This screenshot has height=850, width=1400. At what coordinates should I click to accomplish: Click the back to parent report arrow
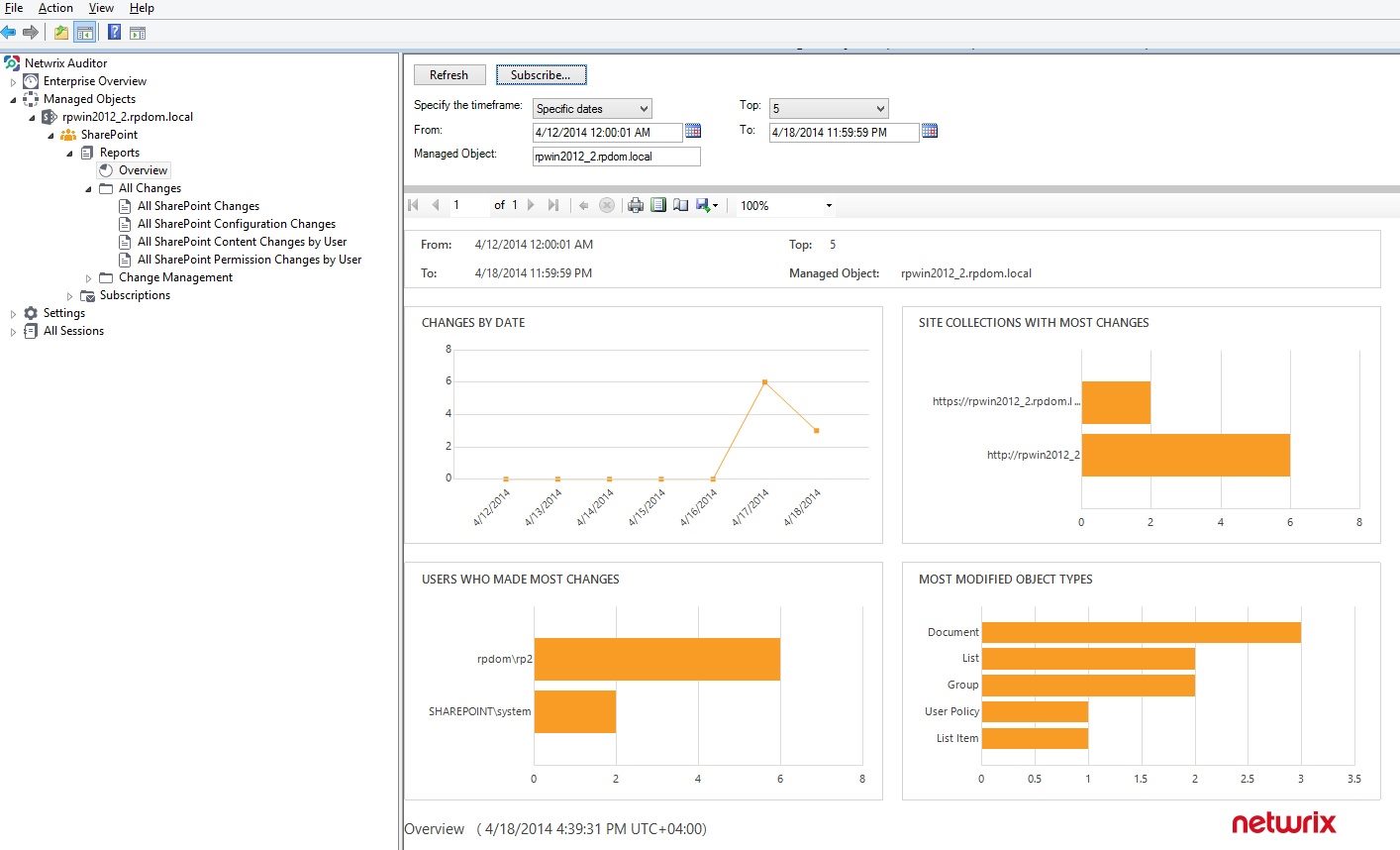[584, 205]
